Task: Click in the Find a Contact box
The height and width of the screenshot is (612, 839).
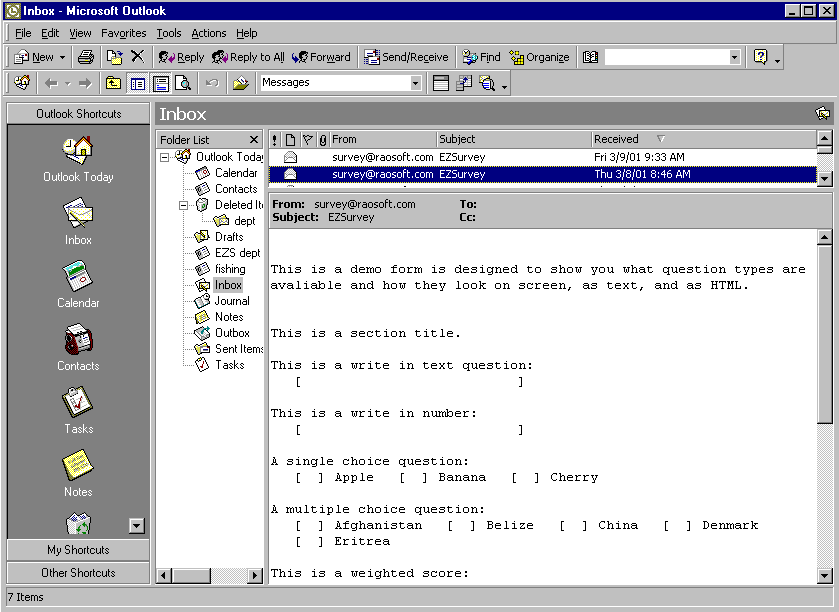Action: pyautogui.click(x=667, y=57)
